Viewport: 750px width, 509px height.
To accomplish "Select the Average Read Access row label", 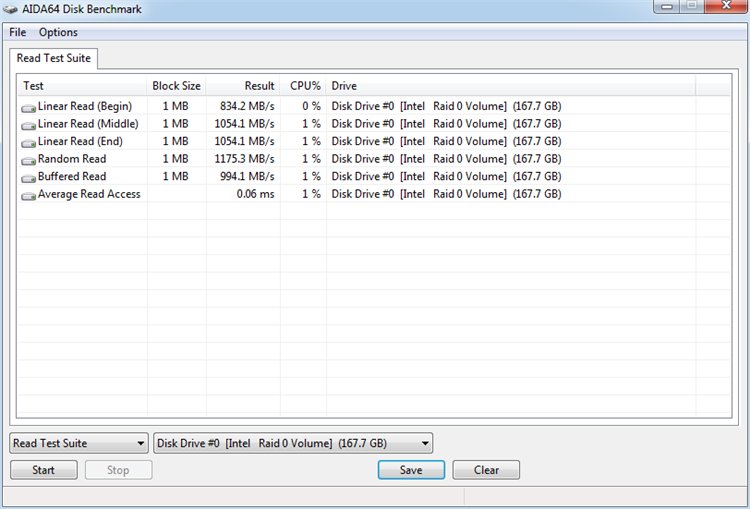I will pos(89,194).
